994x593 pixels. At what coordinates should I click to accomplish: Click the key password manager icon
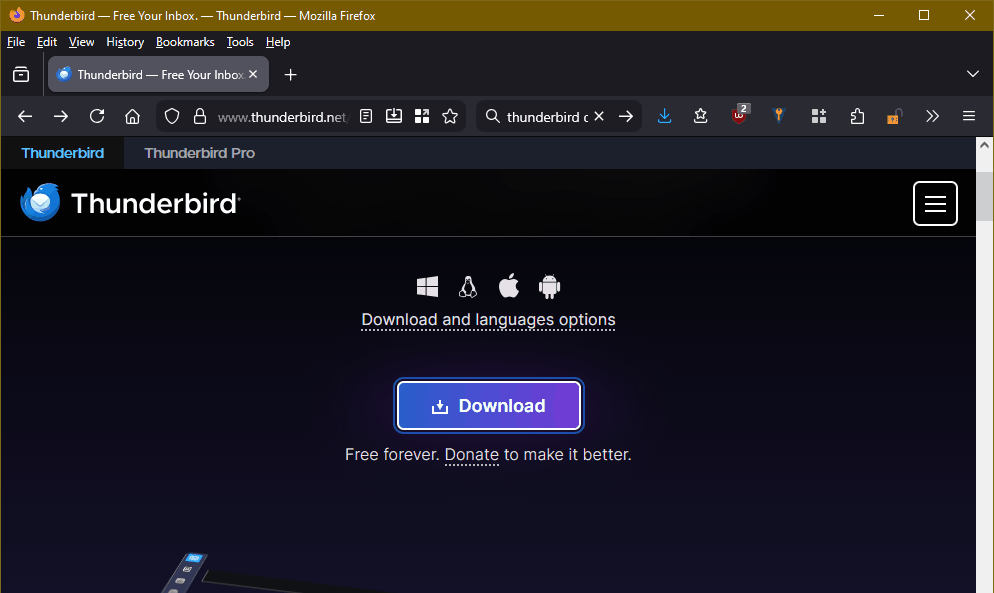tap(778, 116)
